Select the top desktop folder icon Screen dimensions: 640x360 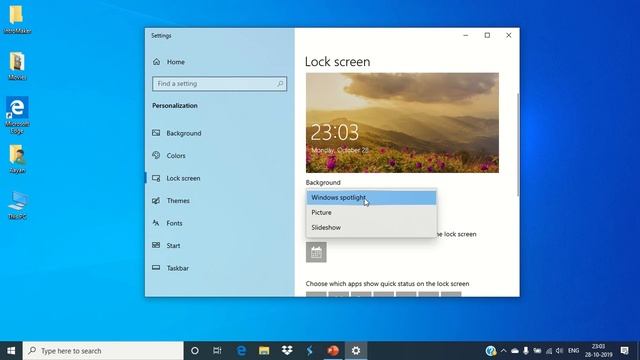17,19
